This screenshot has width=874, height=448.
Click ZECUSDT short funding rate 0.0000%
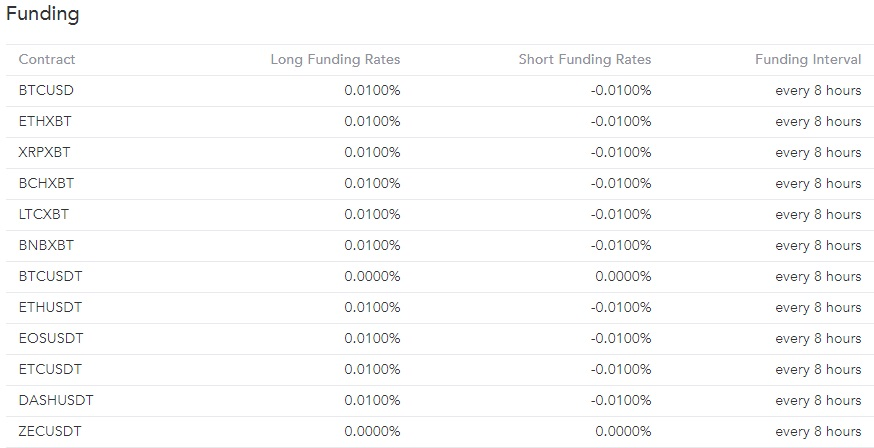623,431
